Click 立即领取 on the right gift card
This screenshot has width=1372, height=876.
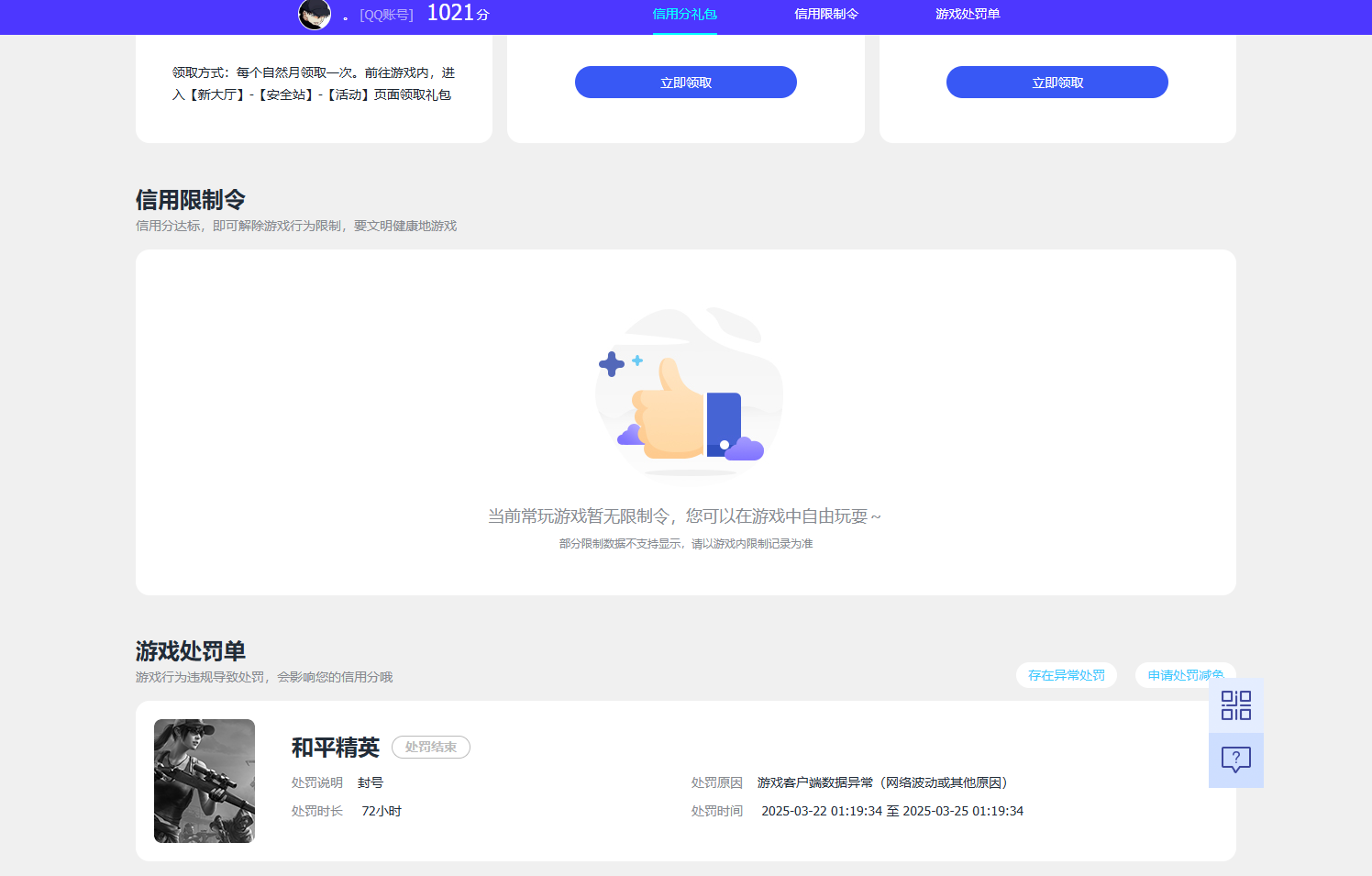click(1057, 83)
